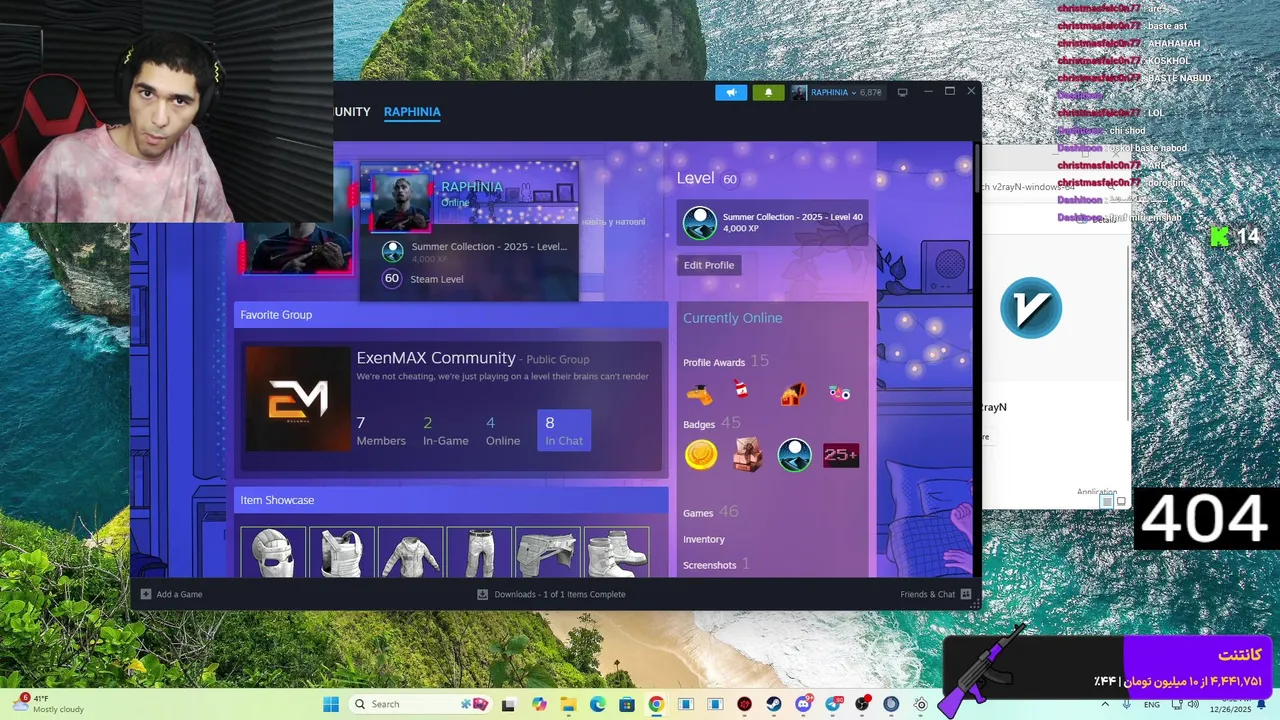Viewport: 1280px width, 720px height.
Task: View the 2 In-Game count
Action: click(445, 431)
